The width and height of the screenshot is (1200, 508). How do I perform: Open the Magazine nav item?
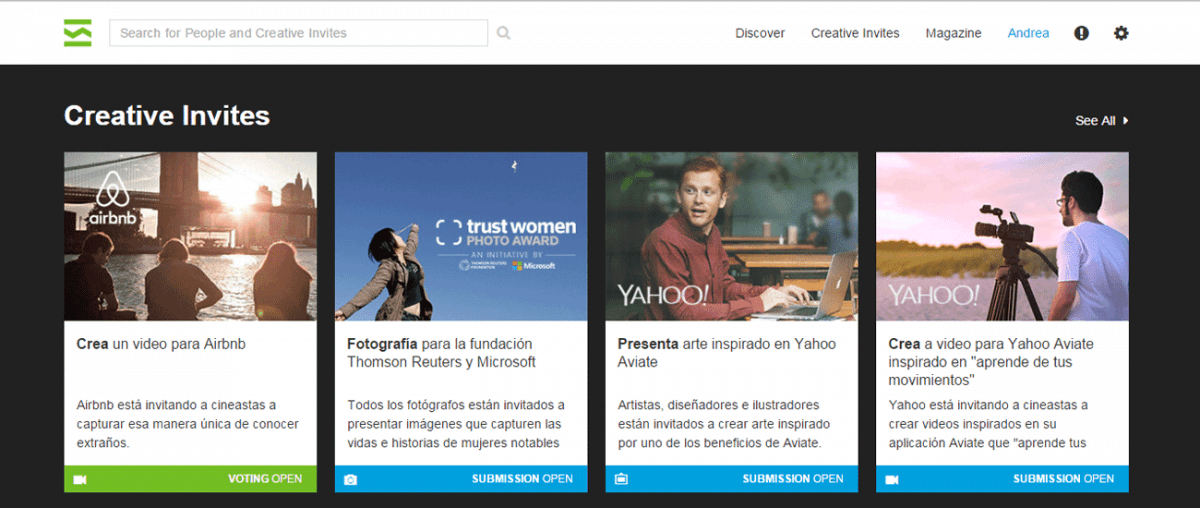pyautogui.click(x=953, y=33)
